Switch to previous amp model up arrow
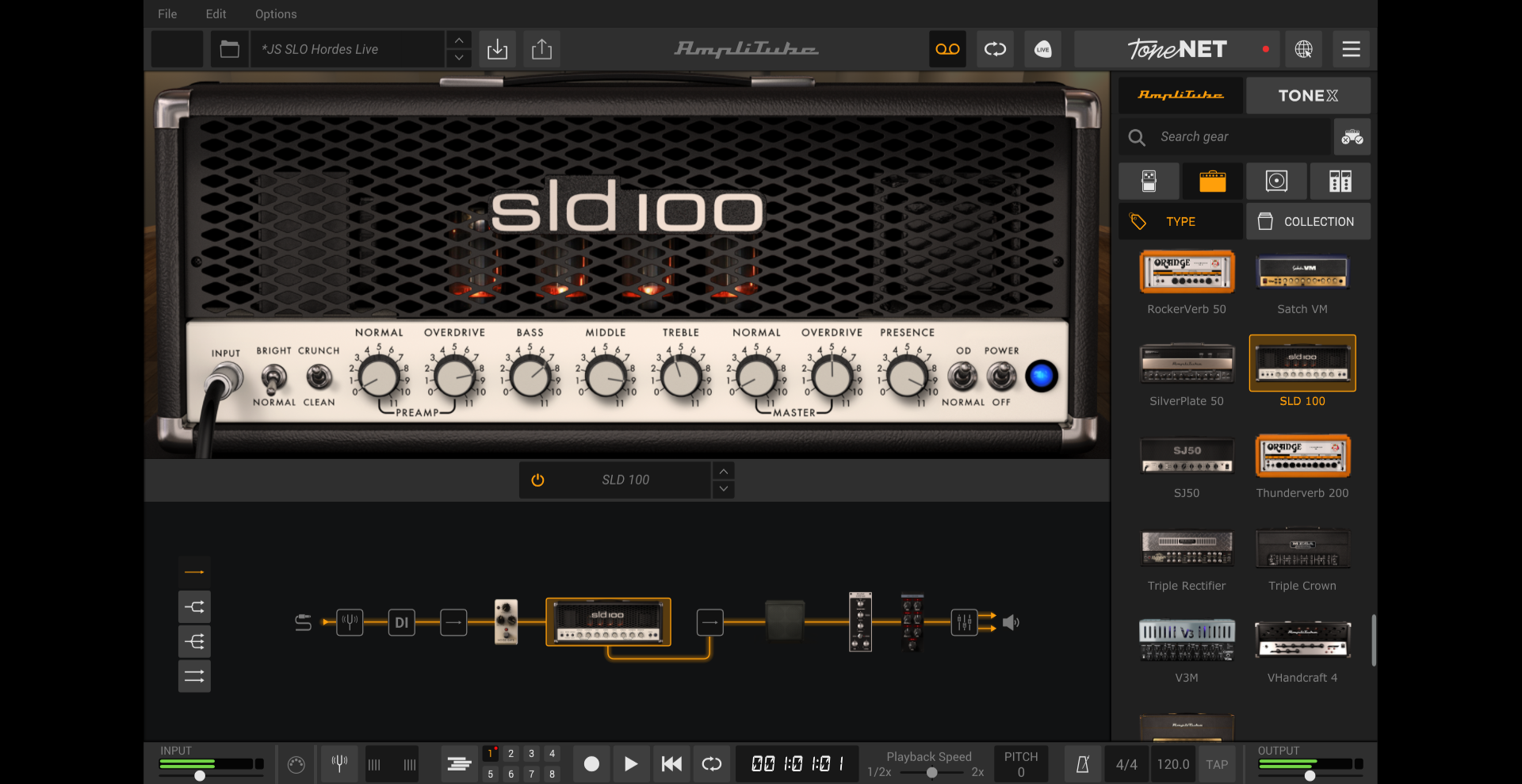This screenshot has height=784, width=1522. [x=723, y=472]
